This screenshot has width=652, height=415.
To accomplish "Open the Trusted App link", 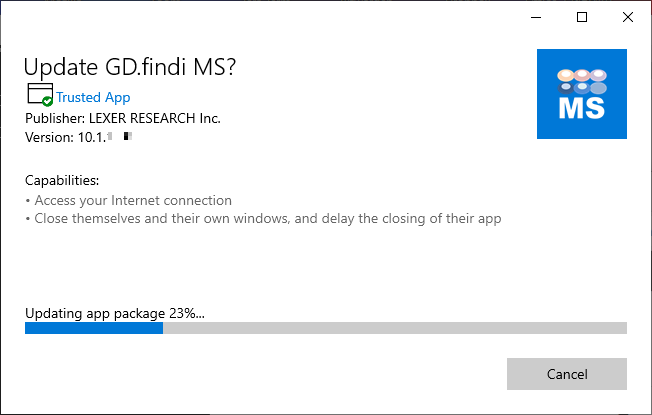I will [x=93, y=97].
